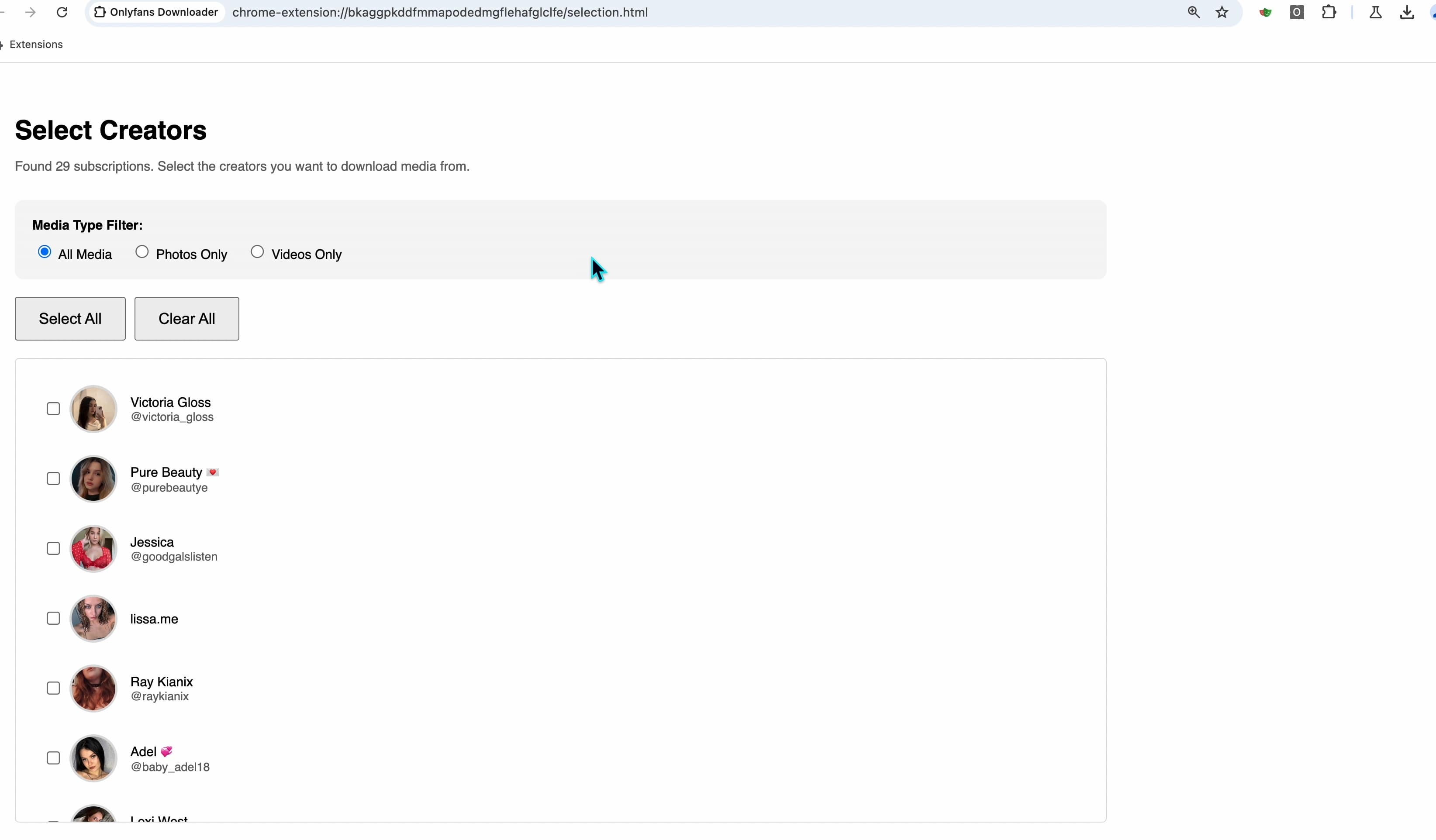Open the Chrome Labs flask icon

1376,12
